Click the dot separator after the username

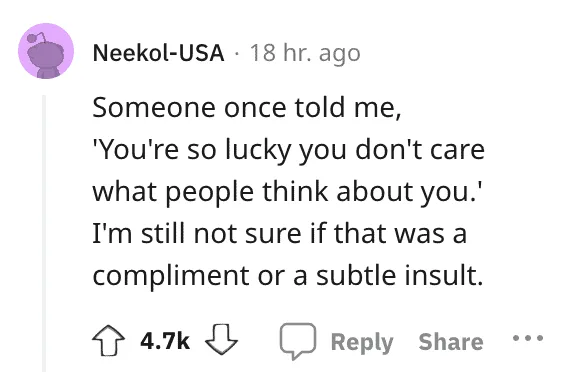pos(237,54)
